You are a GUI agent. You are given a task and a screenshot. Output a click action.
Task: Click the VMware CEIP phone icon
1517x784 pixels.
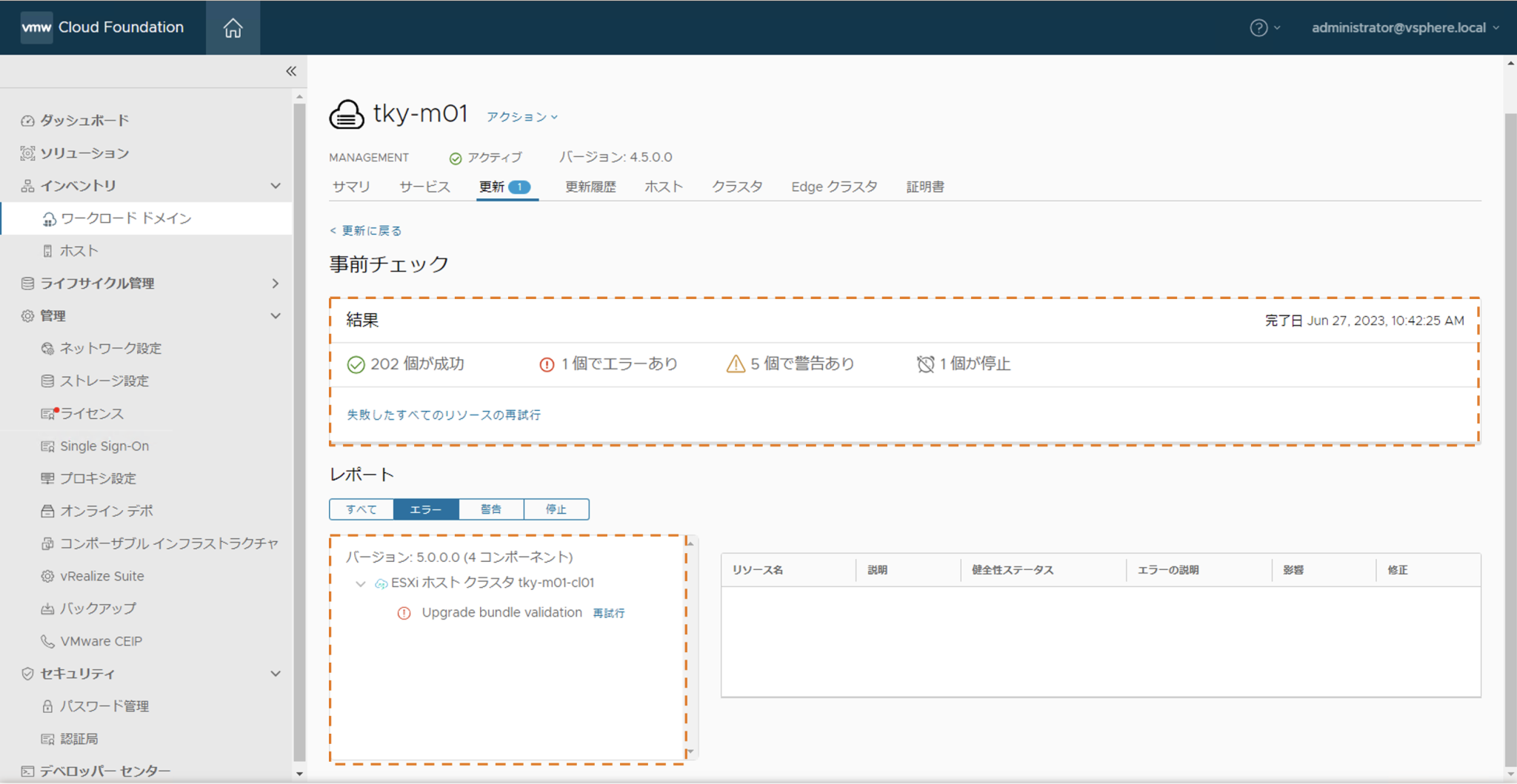pyautogui.click(x=47, y=641)
